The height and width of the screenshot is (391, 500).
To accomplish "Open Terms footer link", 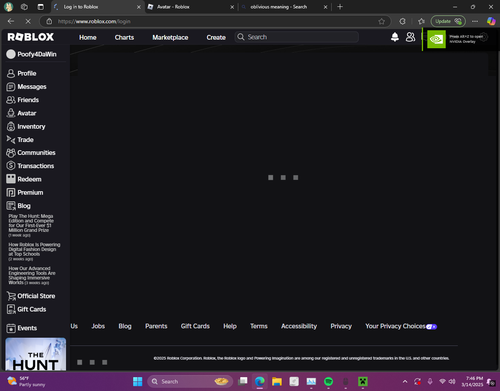I will pyautogui.click(x=259, y=326).
